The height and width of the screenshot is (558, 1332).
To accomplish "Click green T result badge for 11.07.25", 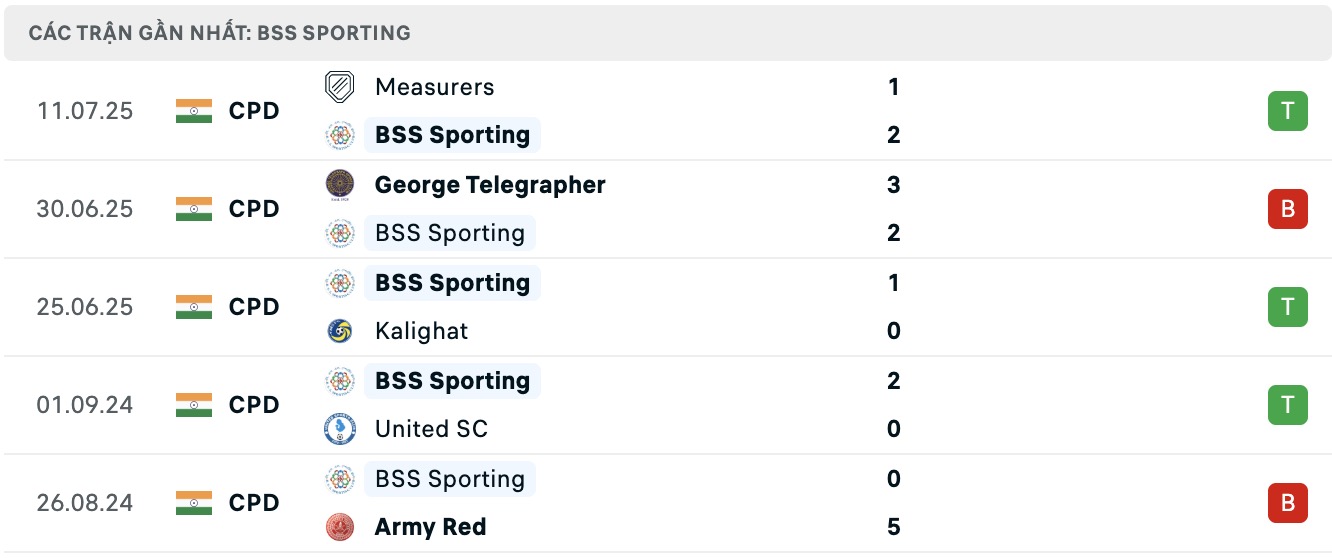I will coord(1287,111).
